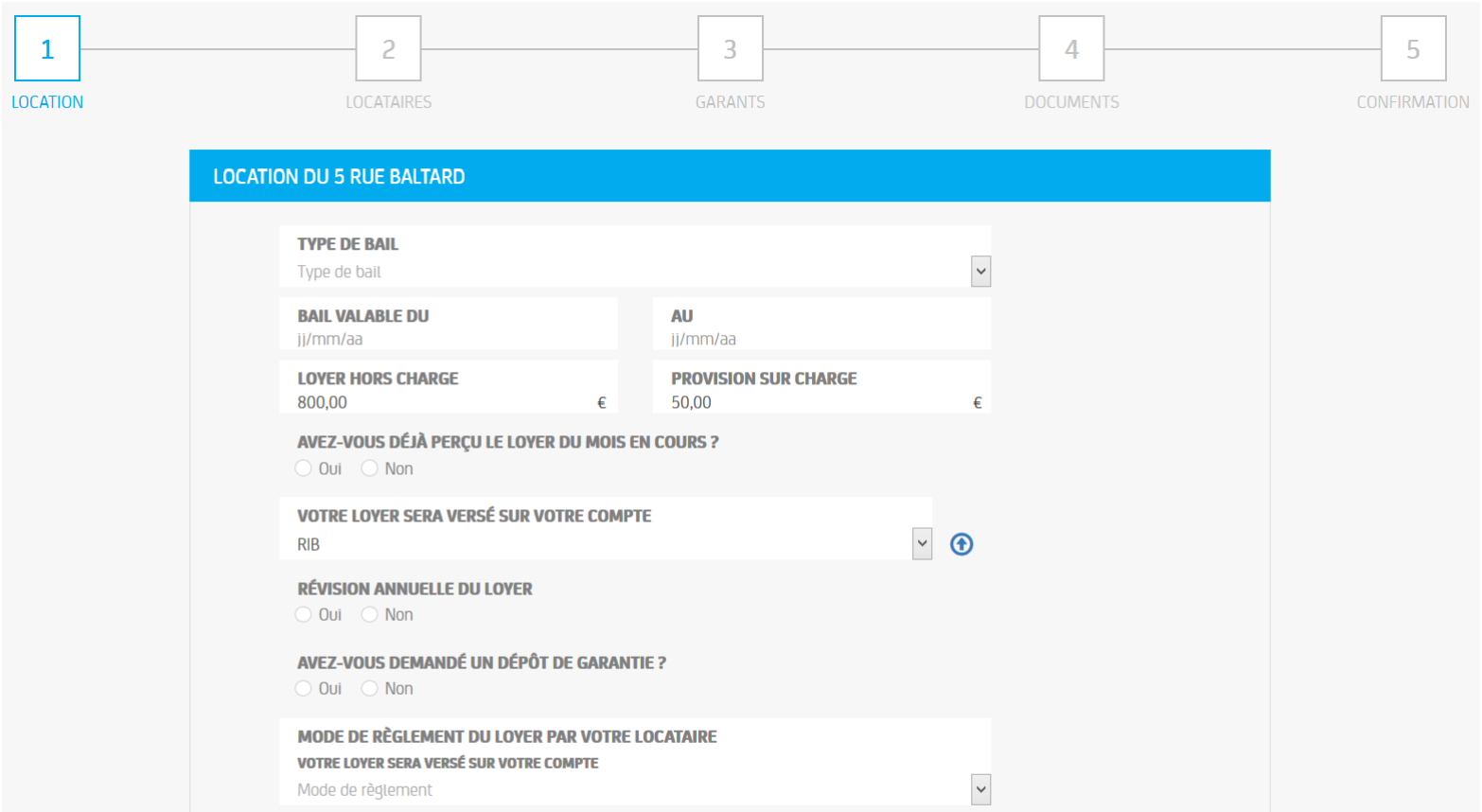The width and height of the screenshot is (1482, 812).
Task: Click the step 2 numbered square
Action: point(388,48)
